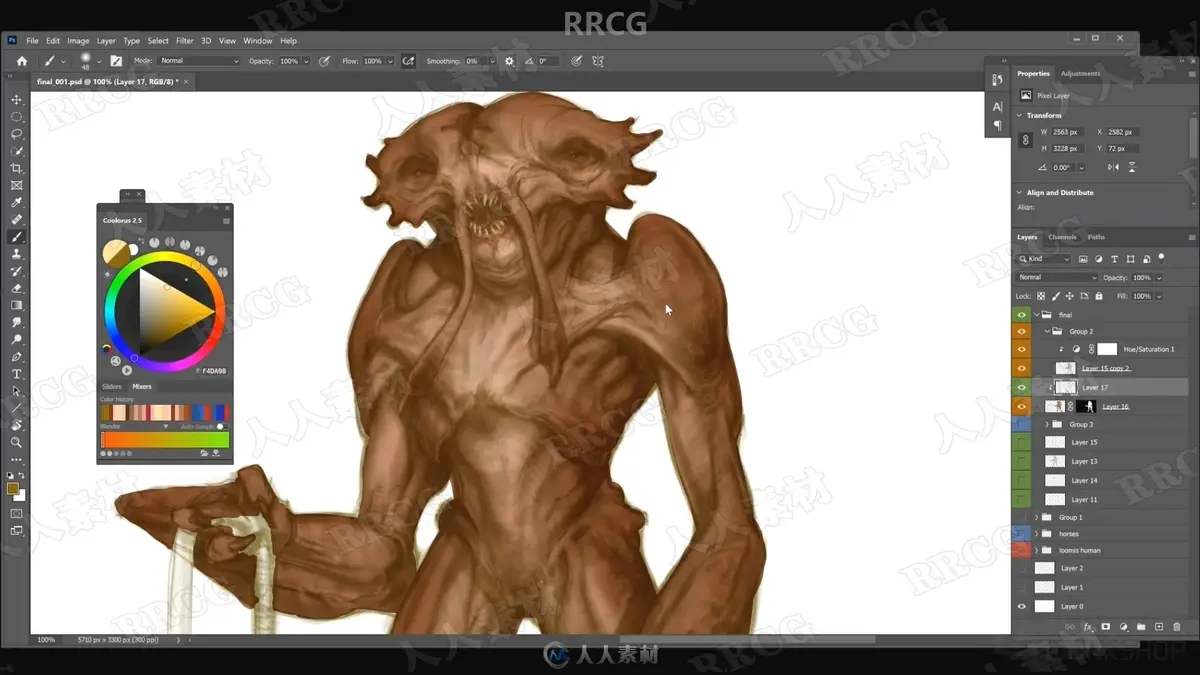This screenshot has height=675, width=1200.
Task: Hide Layer 15 copy 2
Action: (1021, 368)
